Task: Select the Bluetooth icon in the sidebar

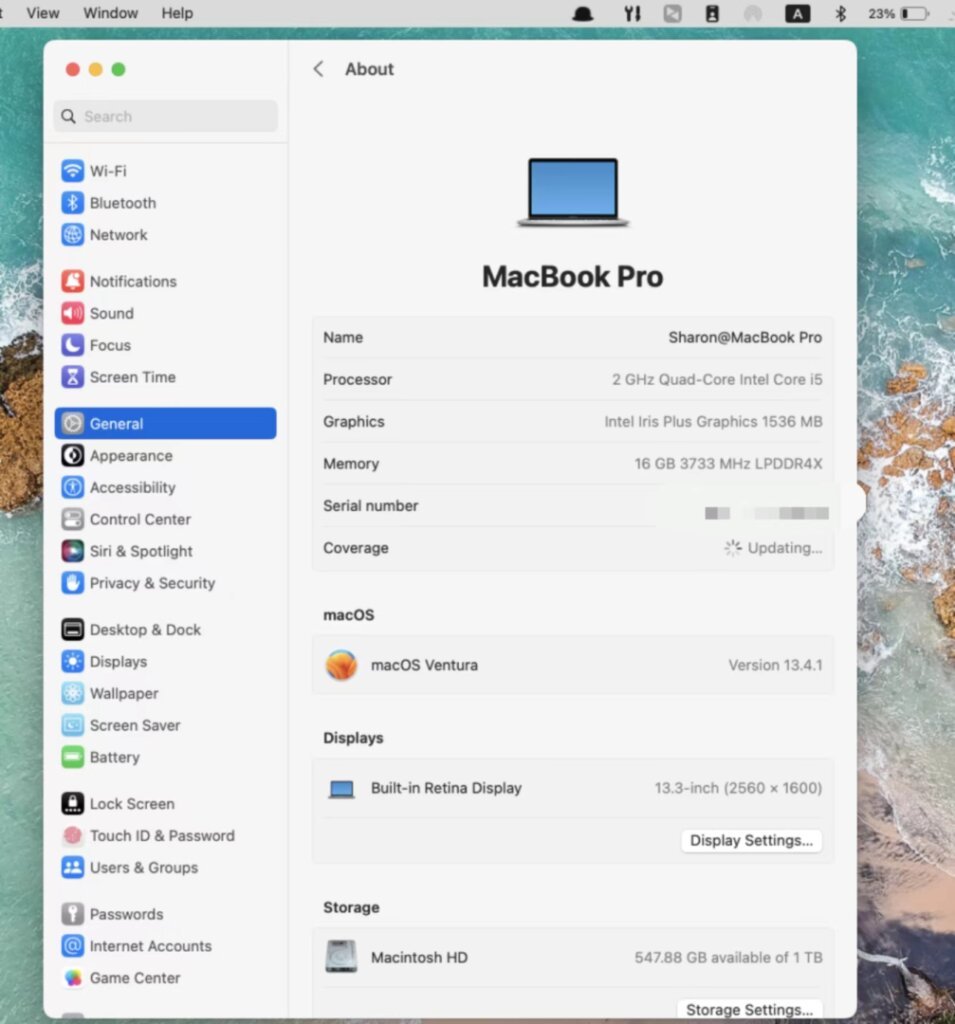Action: pos(72,202)
